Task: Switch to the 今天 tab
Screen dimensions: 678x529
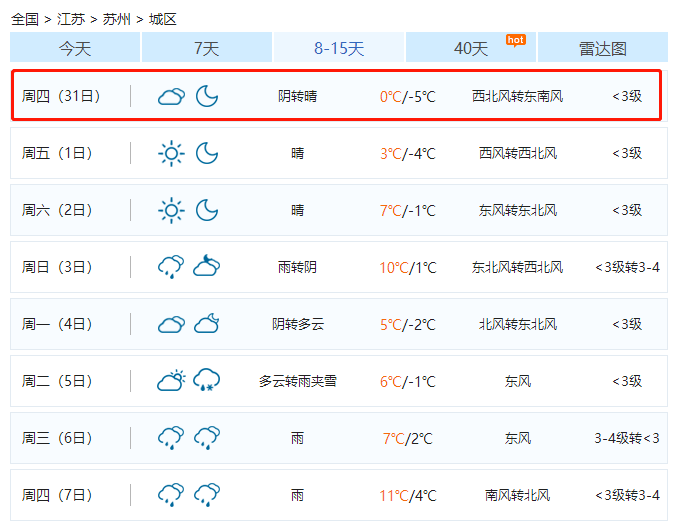Action: 75,48
